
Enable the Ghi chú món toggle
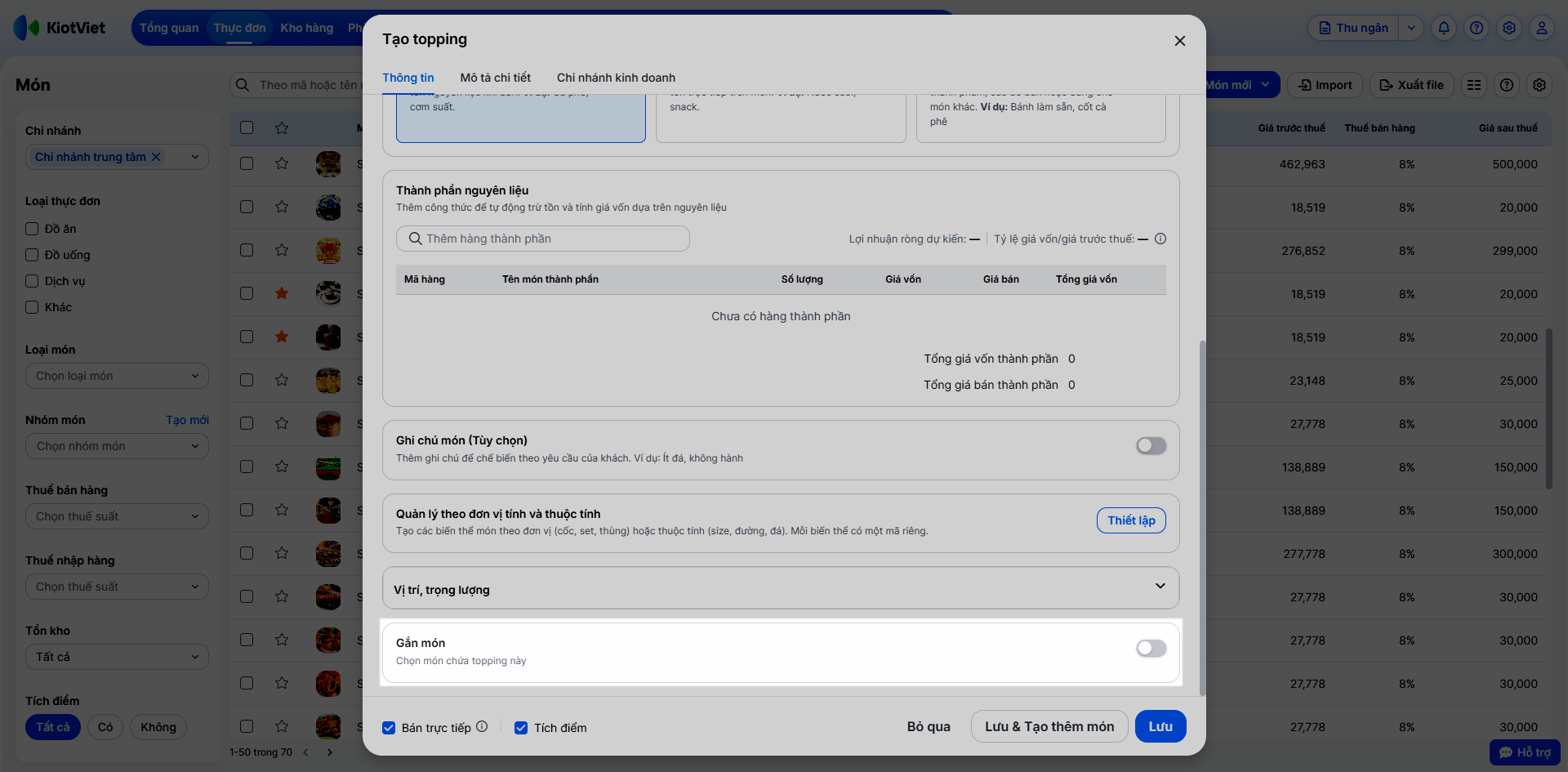[x=1151, y=445]
